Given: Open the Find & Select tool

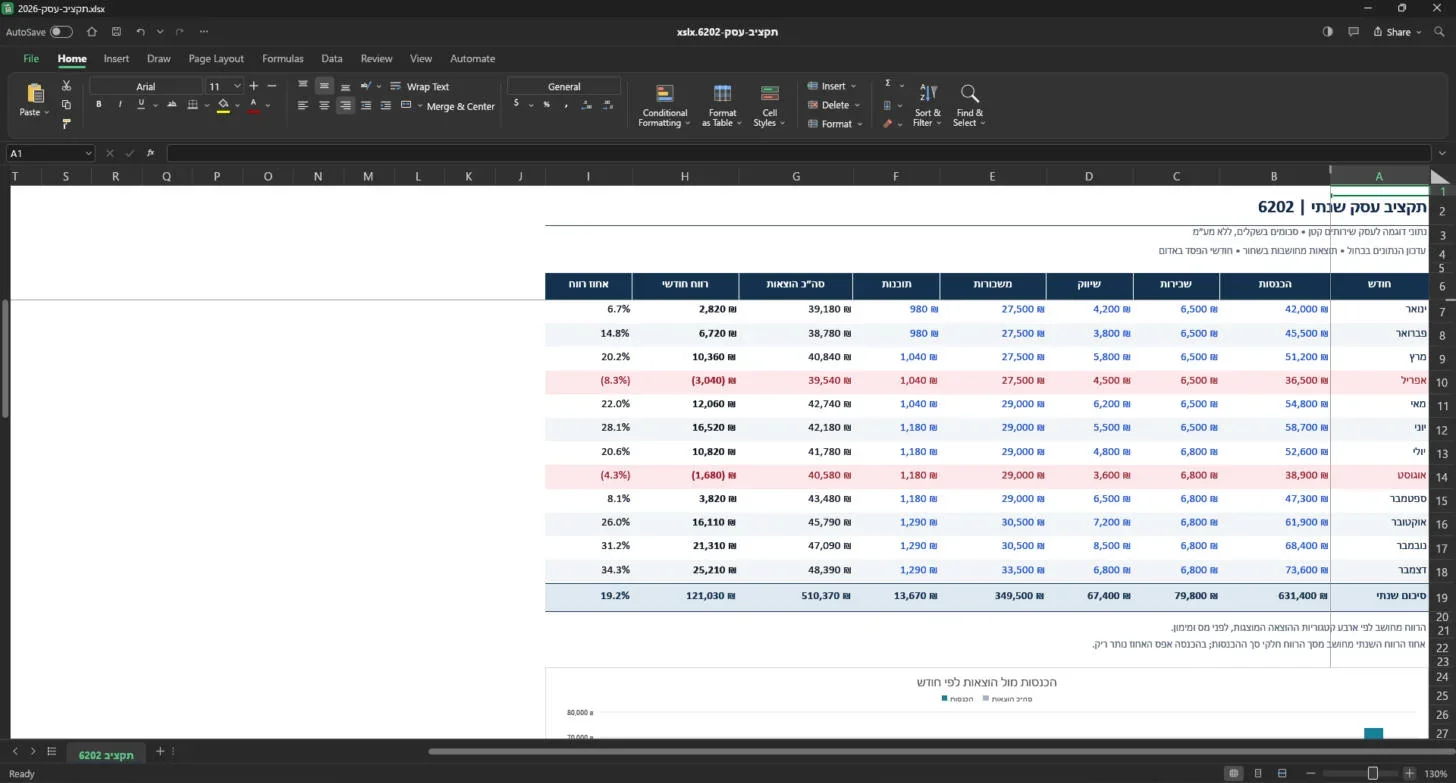Looking at the screenshot, I should [969, 105].
